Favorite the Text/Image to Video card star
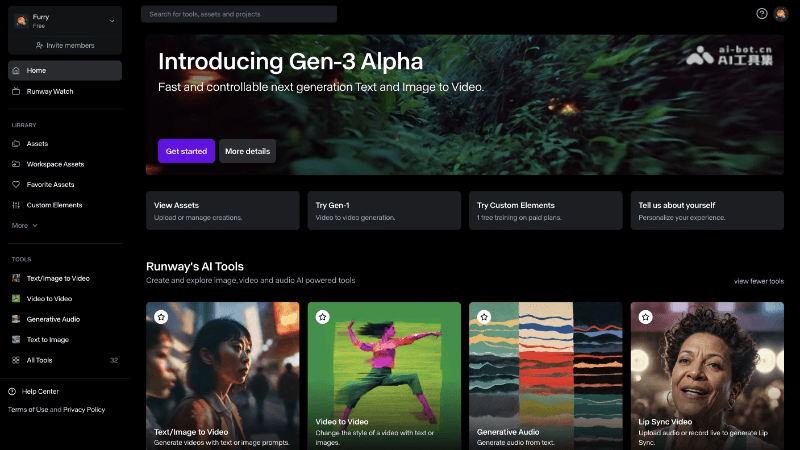Screen dimensions: 800x450 [x=161, y=316]
